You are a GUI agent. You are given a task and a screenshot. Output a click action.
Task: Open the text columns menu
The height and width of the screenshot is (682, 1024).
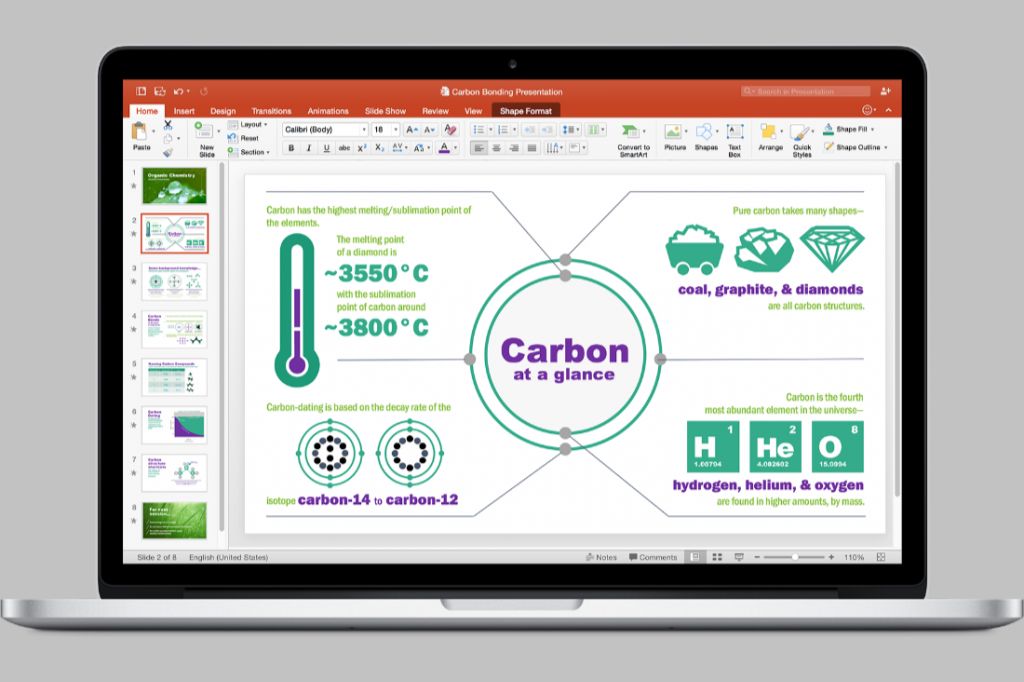(x=596, y=129)
